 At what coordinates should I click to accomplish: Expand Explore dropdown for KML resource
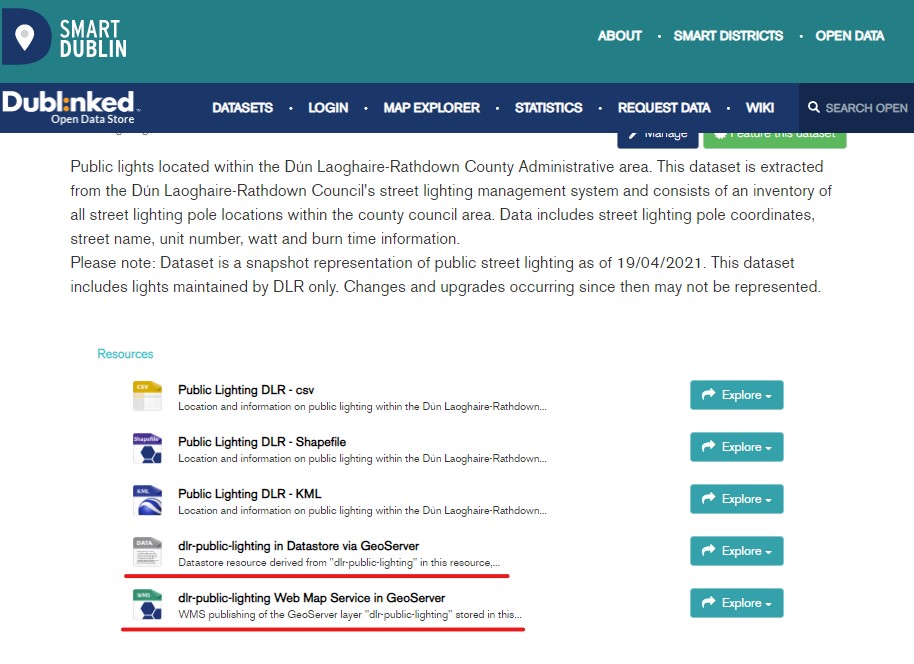click(x=736, y=499)
